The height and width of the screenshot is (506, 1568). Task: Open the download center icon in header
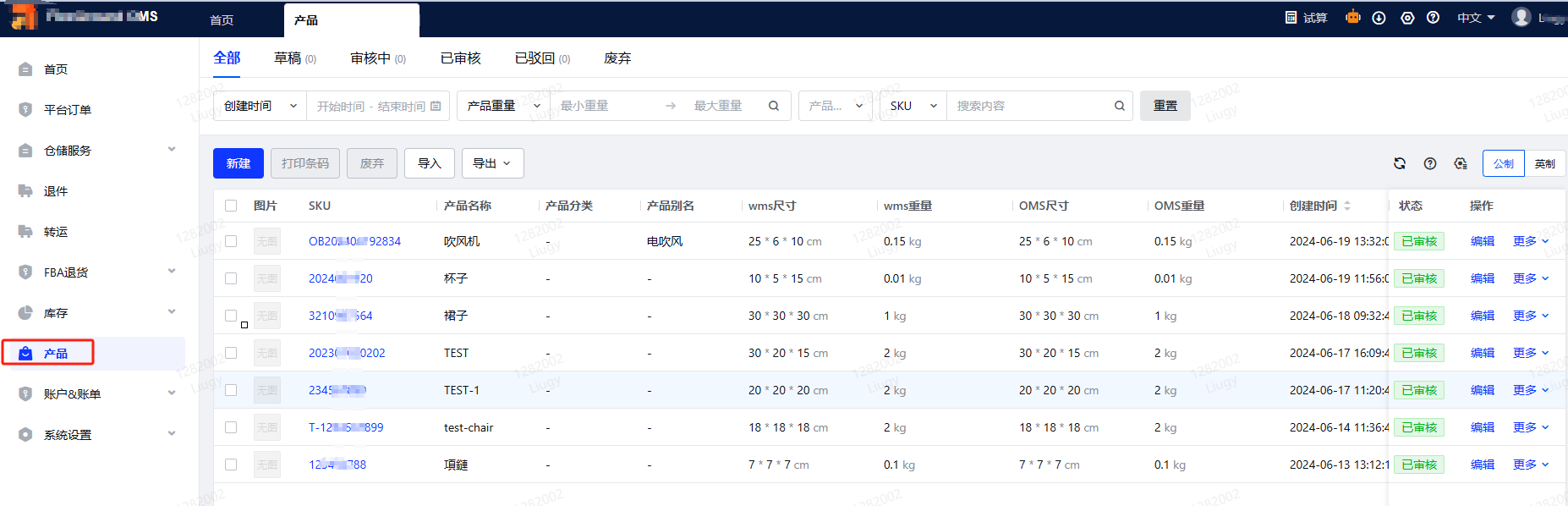[x=1379, y=18]
